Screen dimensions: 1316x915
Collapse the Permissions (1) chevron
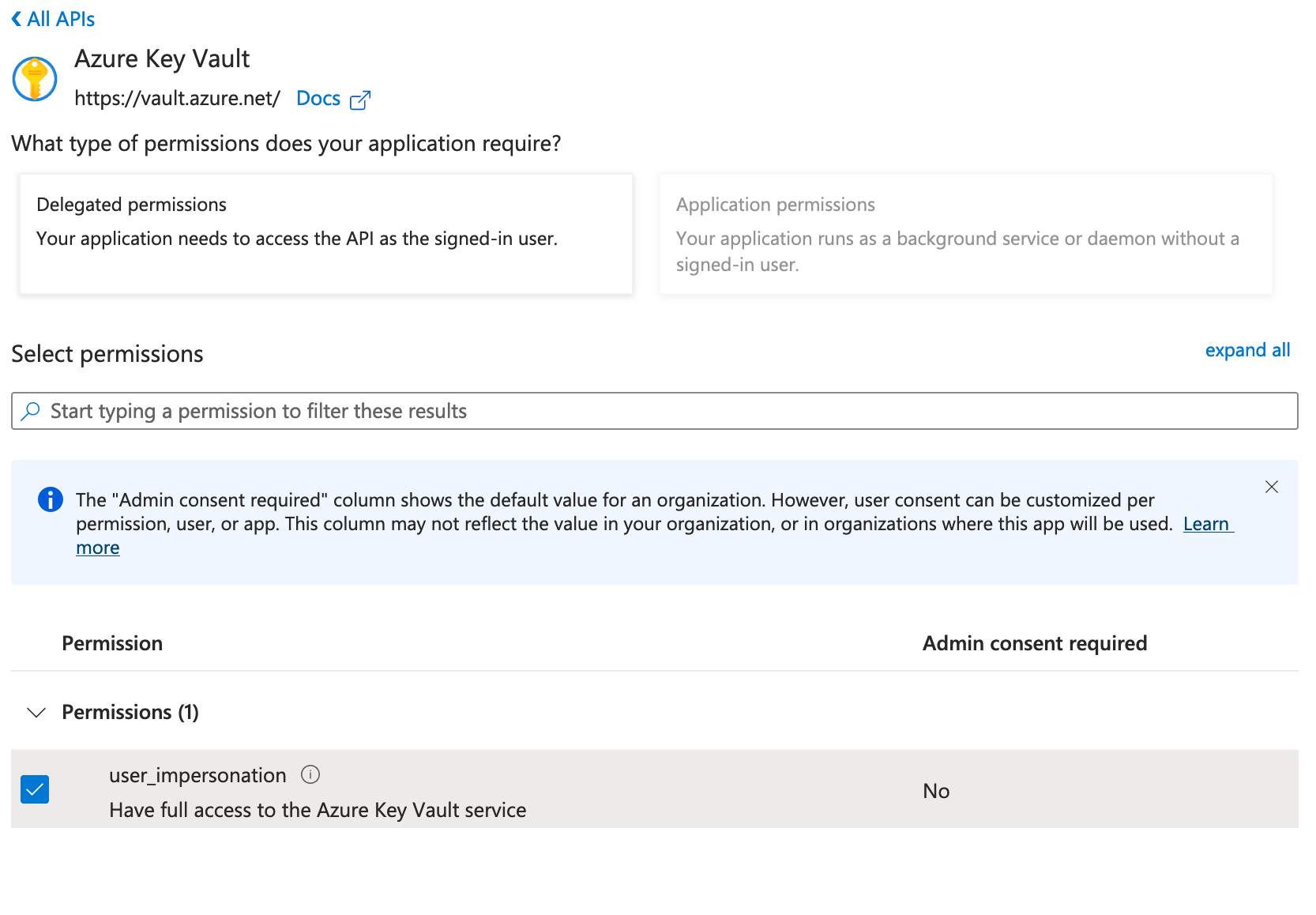point(36,712)
